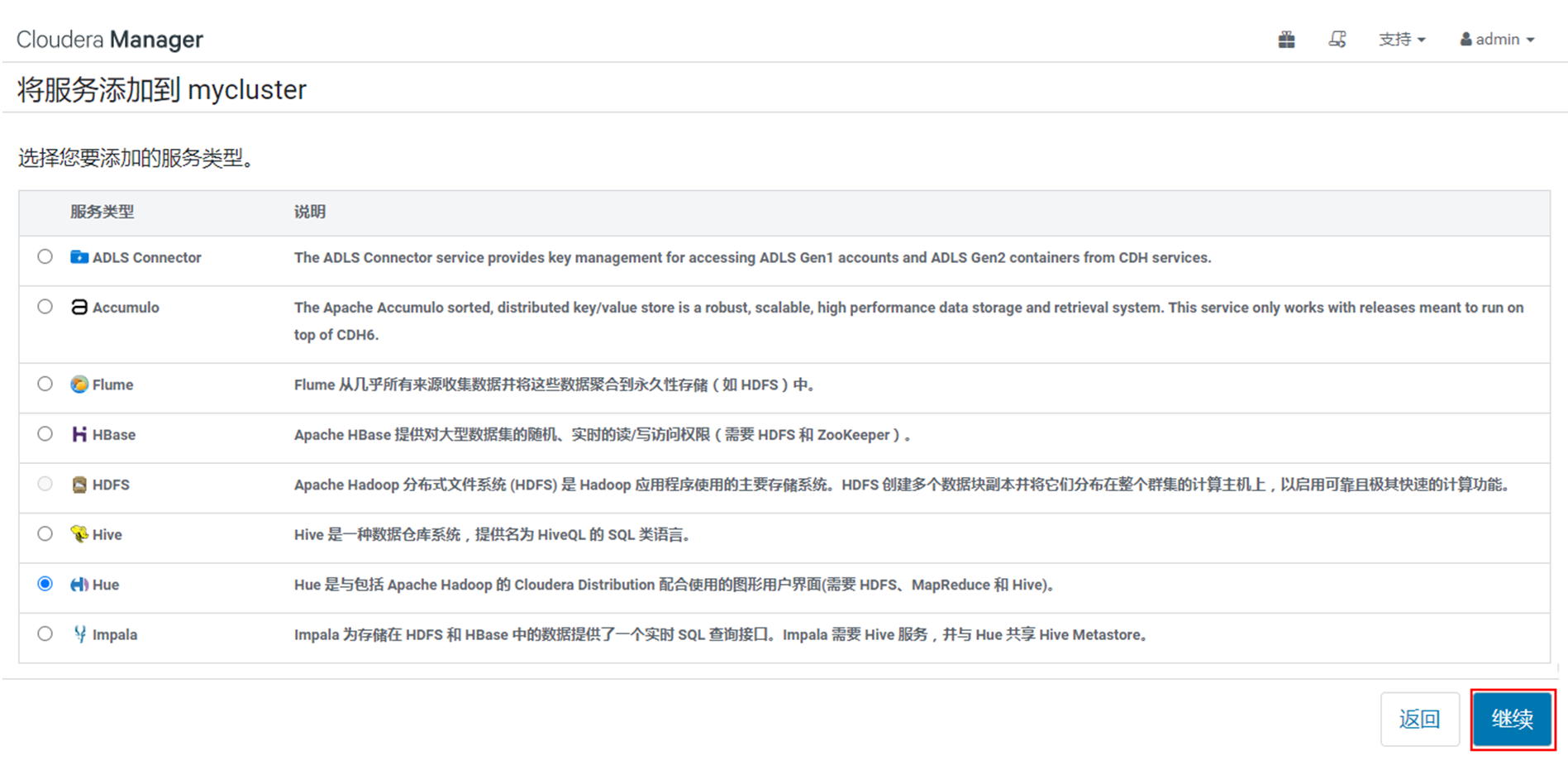This screenshot has height=760, width=1568.
Task: Pick the Impala radio button
Action: point(45,634)
